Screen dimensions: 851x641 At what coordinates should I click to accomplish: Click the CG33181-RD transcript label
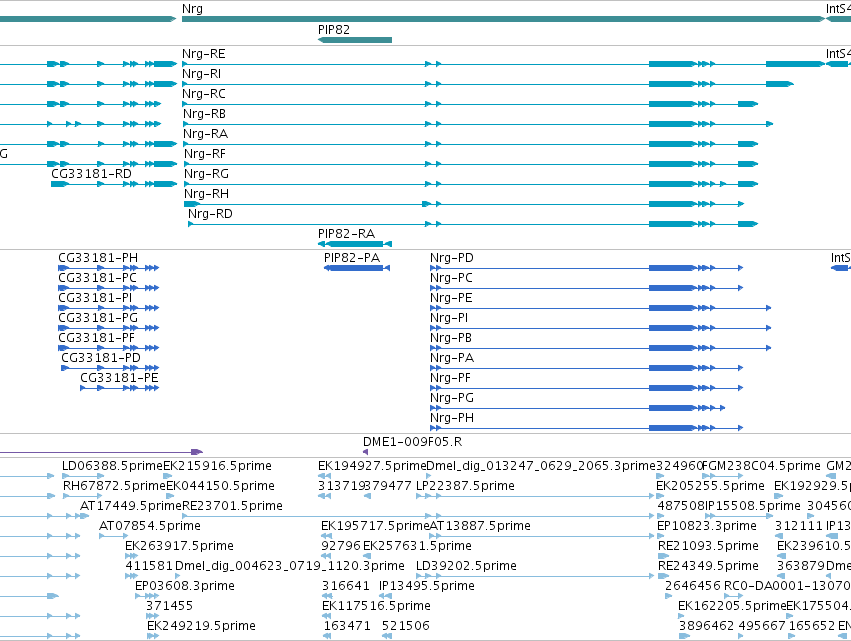(x=91, y=174)
